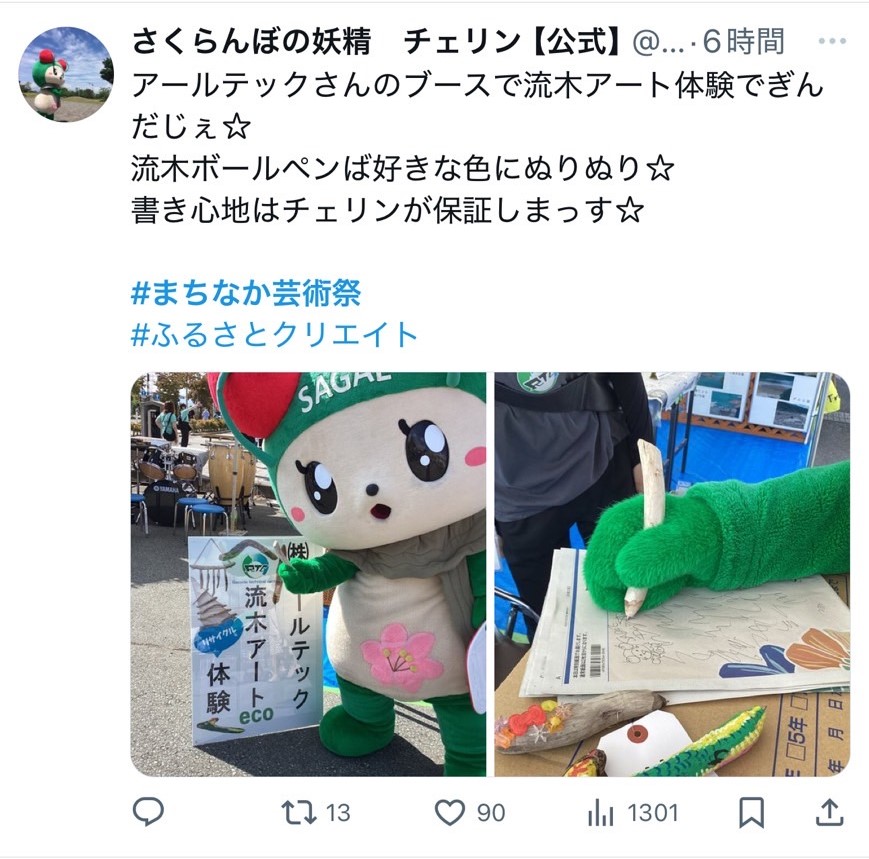This screenshot has height=859, width=869.
Task: Open hashtag #ふるさとクリエイト
Action: (274, 334)
